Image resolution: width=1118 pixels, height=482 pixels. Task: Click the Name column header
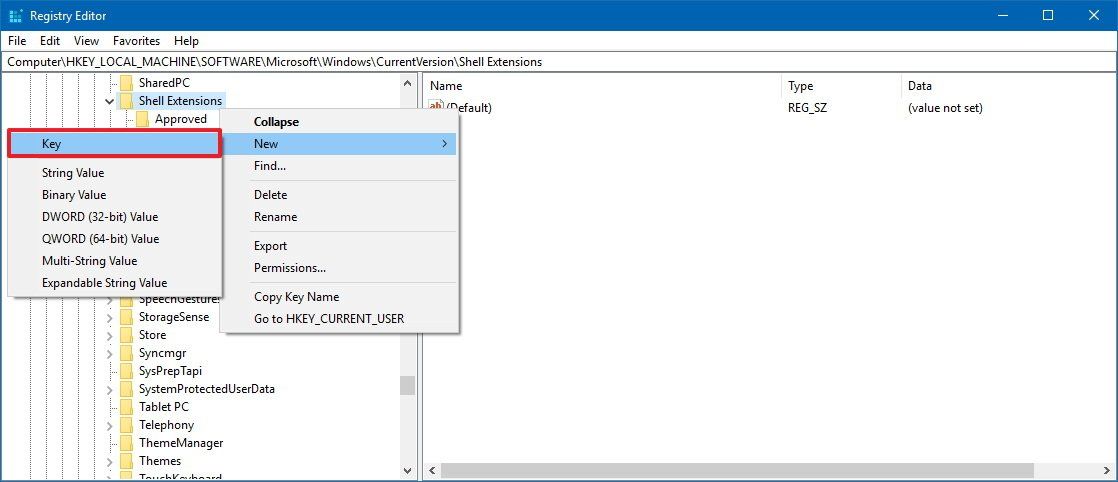coord(602,86)
